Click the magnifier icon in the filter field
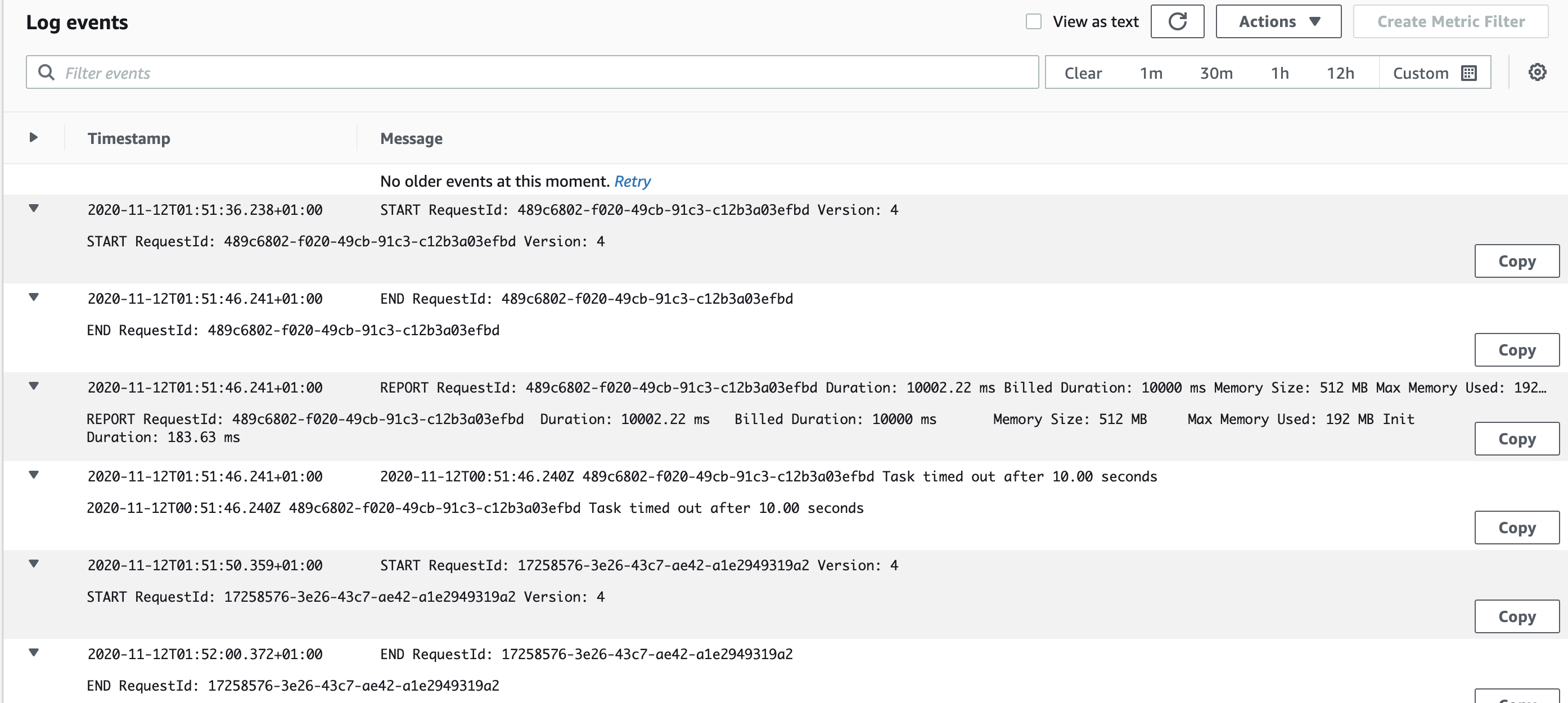 (47, 72)
